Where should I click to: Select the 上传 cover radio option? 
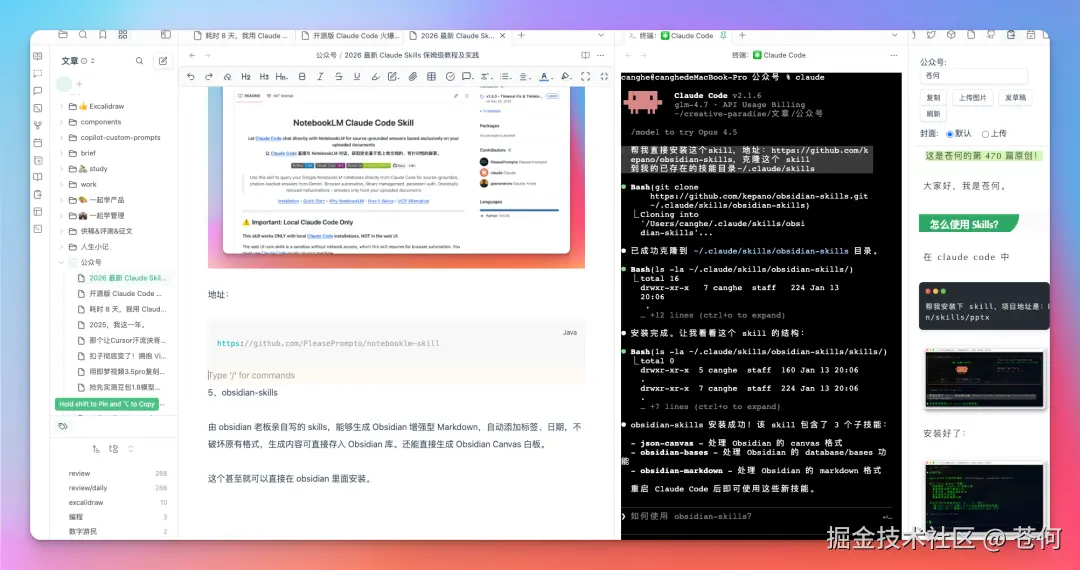(985, 134)
